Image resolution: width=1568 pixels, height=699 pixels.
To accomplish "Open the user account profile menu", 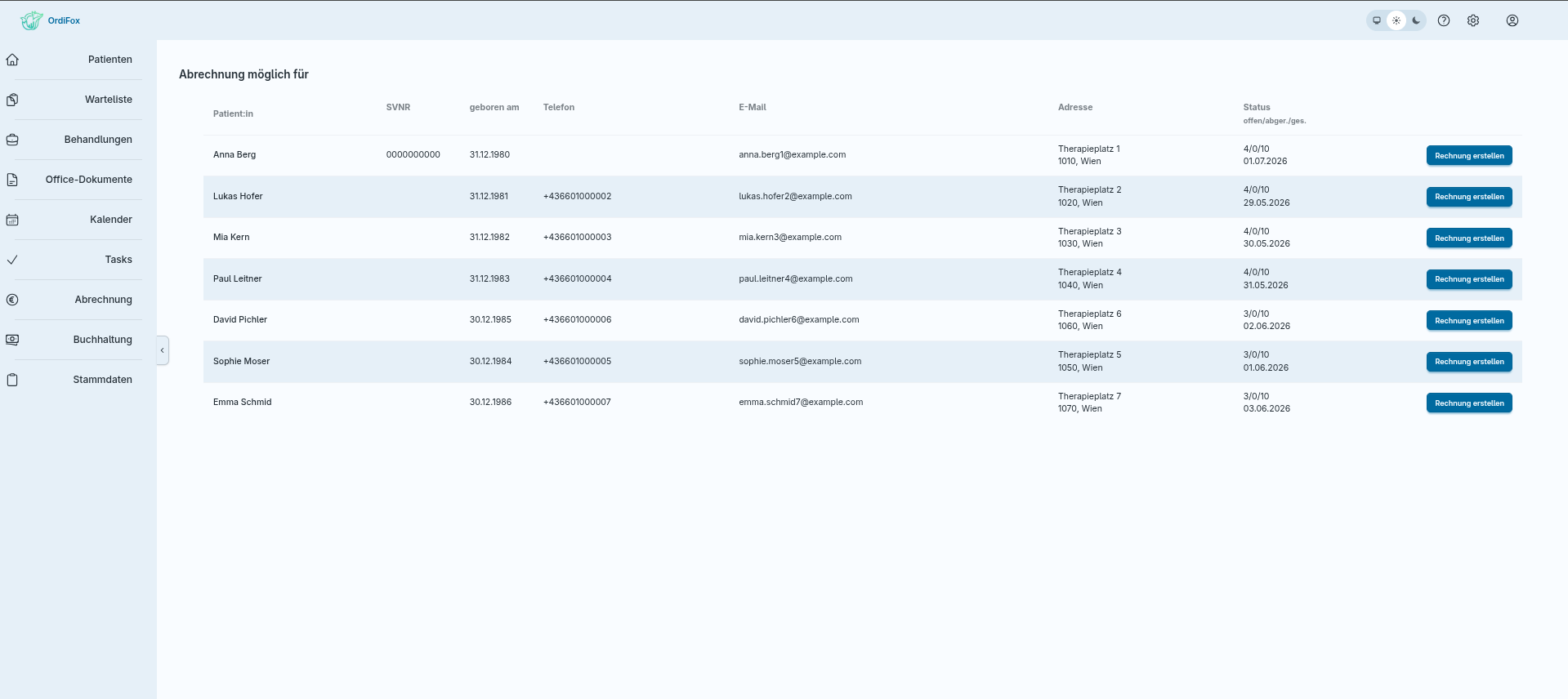I will [x=1512, y=20].
